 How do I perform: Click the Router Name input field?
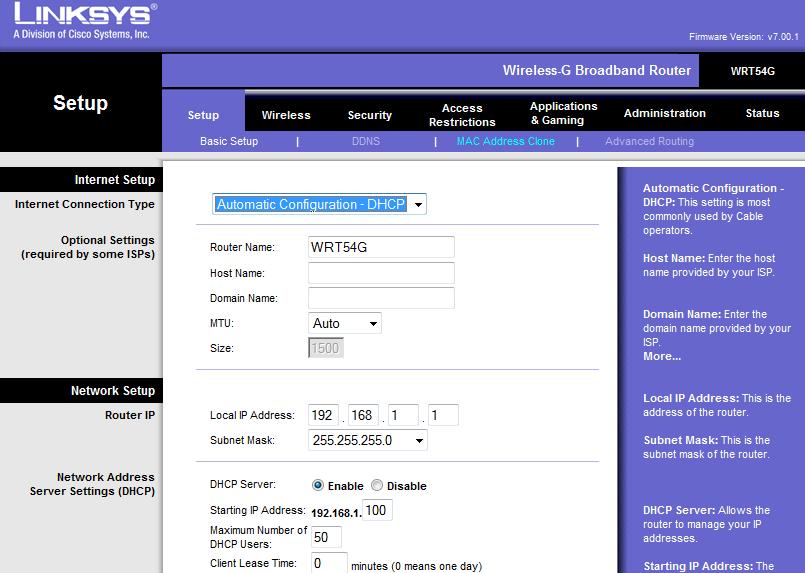tap(381, 247)
